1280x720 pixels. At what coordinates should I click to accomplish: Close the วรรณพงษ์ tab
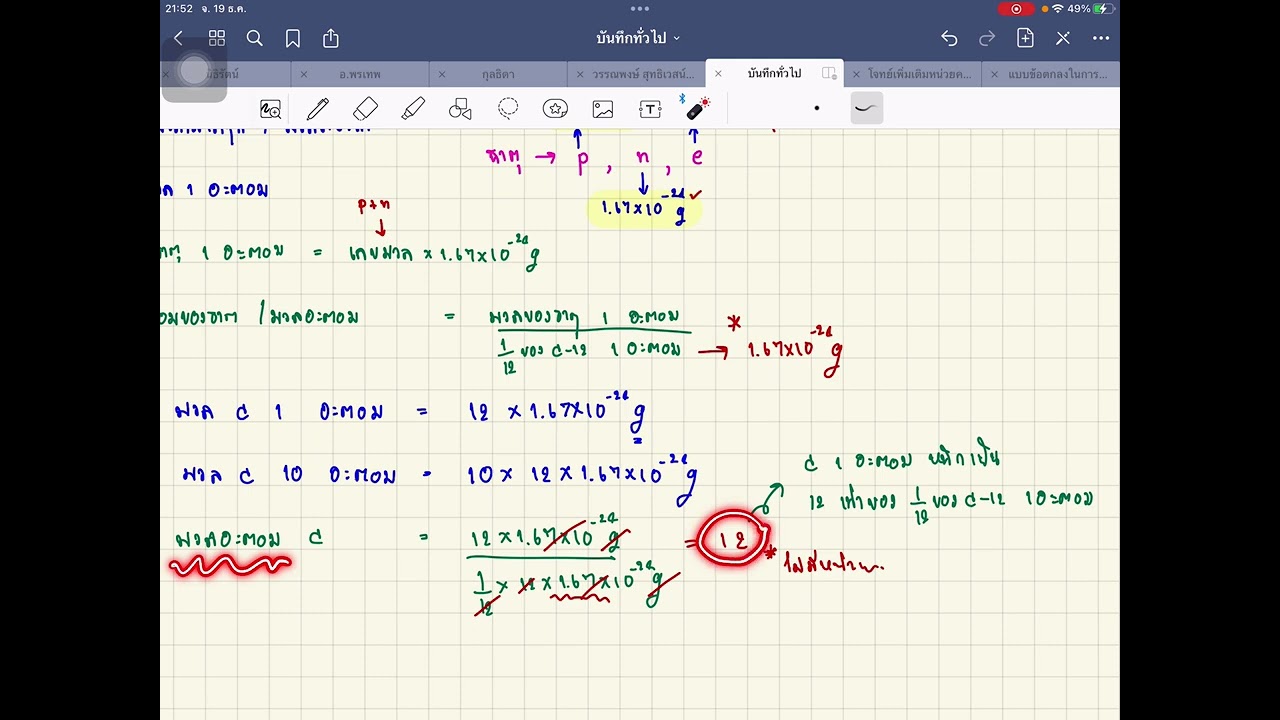click(580, 74)
